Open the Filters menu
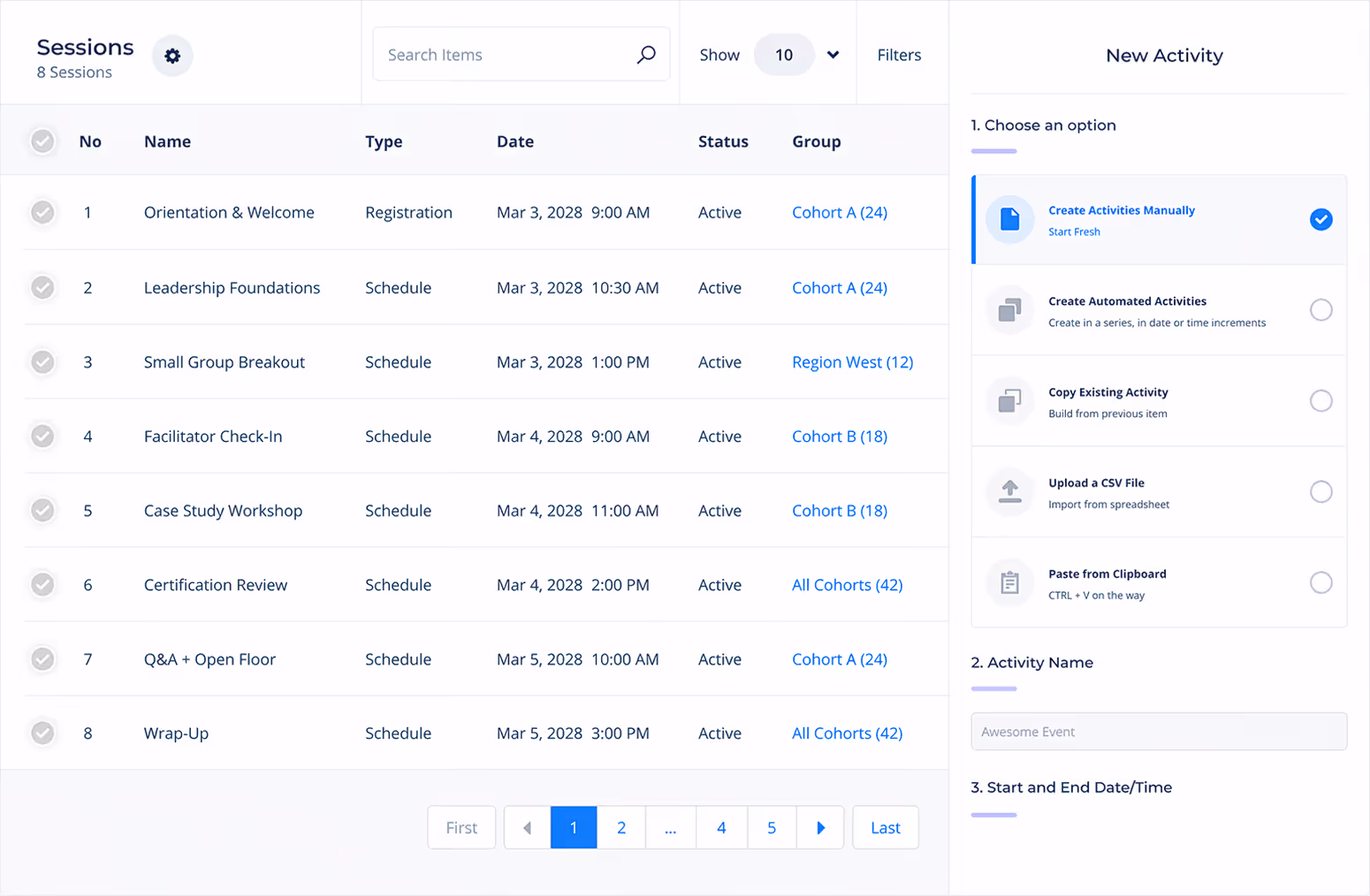This screenshot has width=1370, height=896. 899,54
